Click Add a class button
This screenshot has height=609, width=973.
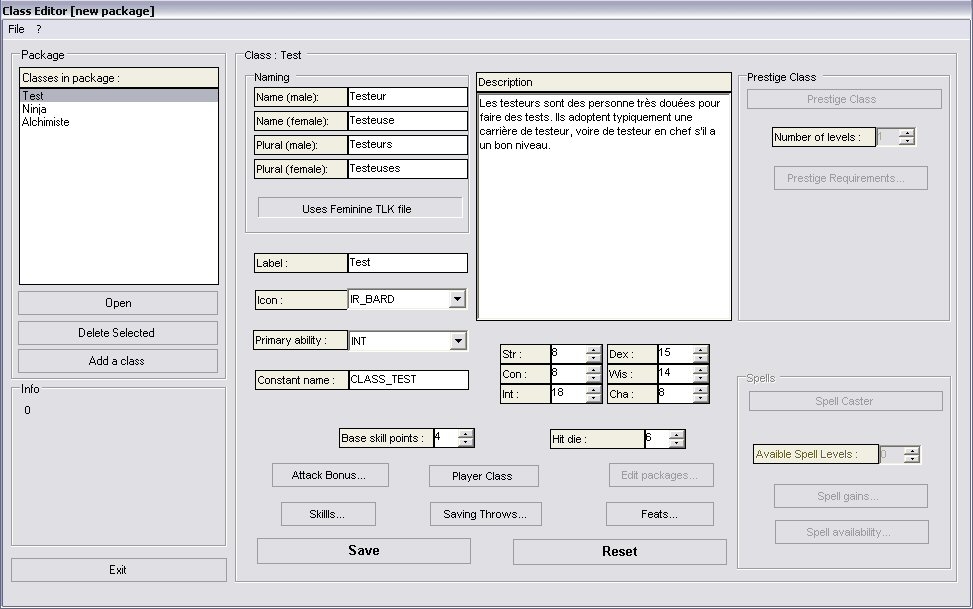pos(118,361)
